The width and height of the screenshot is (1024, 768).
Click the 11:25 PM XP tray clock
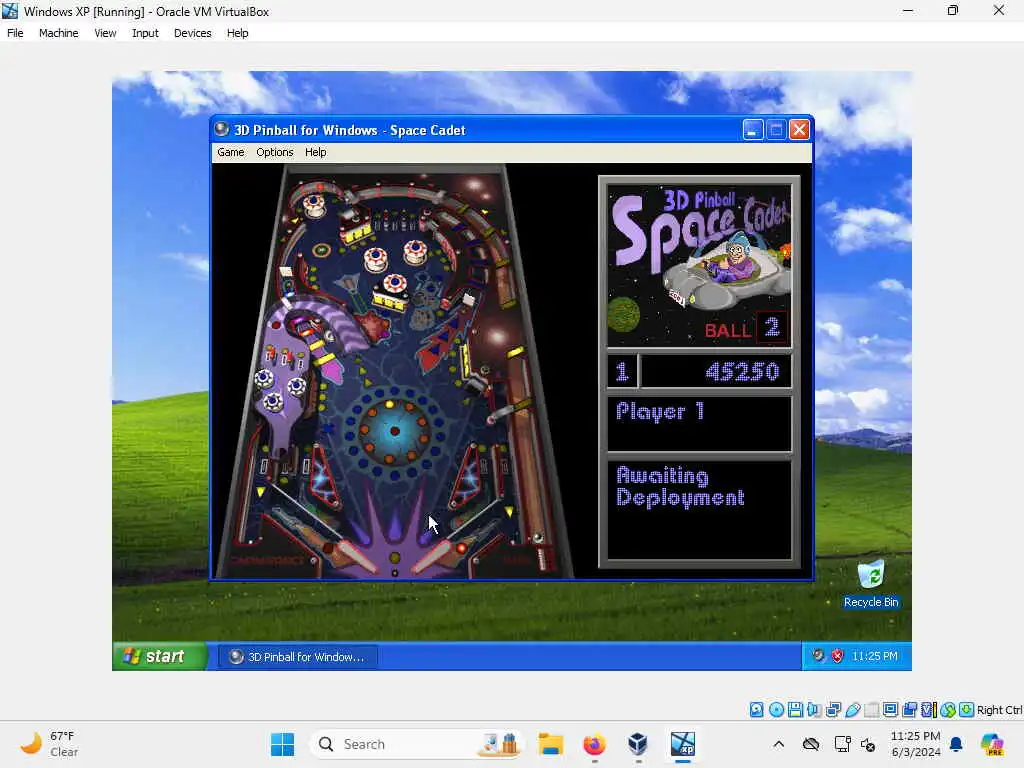(874, 656)
